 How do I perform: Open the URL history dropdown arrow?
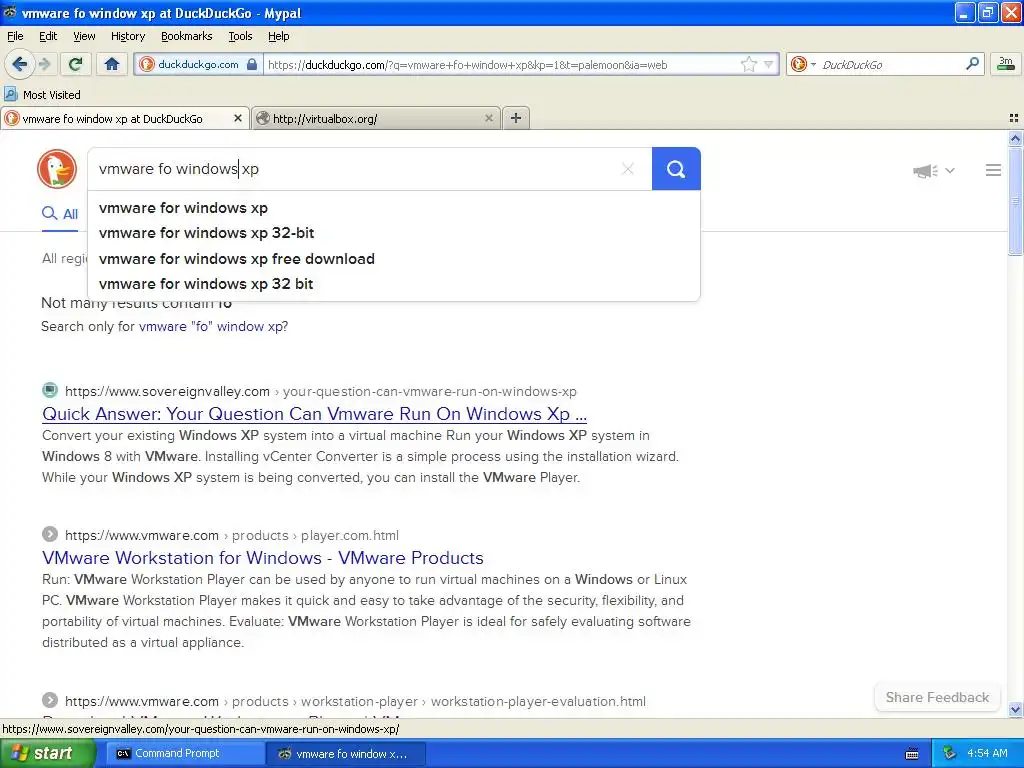coord(768,64)
